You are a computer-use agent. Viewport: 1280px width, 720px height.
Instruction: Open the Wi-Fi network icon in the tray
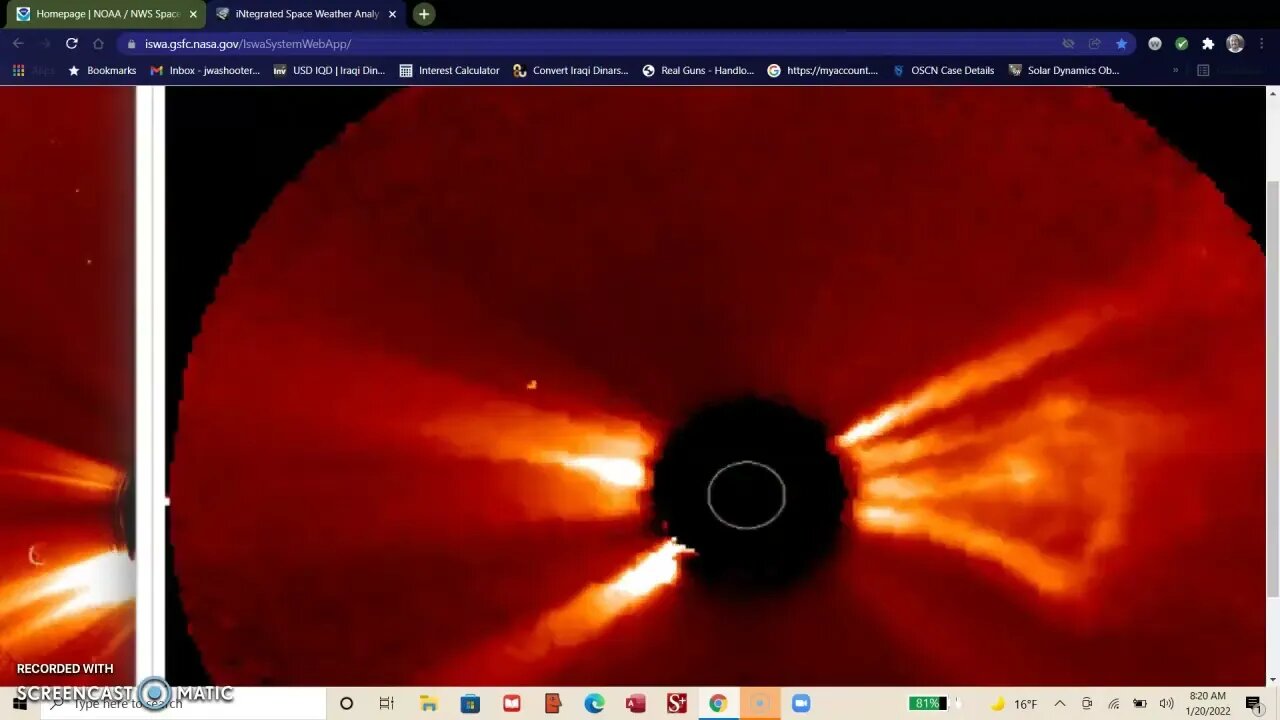coord(1113,704)
